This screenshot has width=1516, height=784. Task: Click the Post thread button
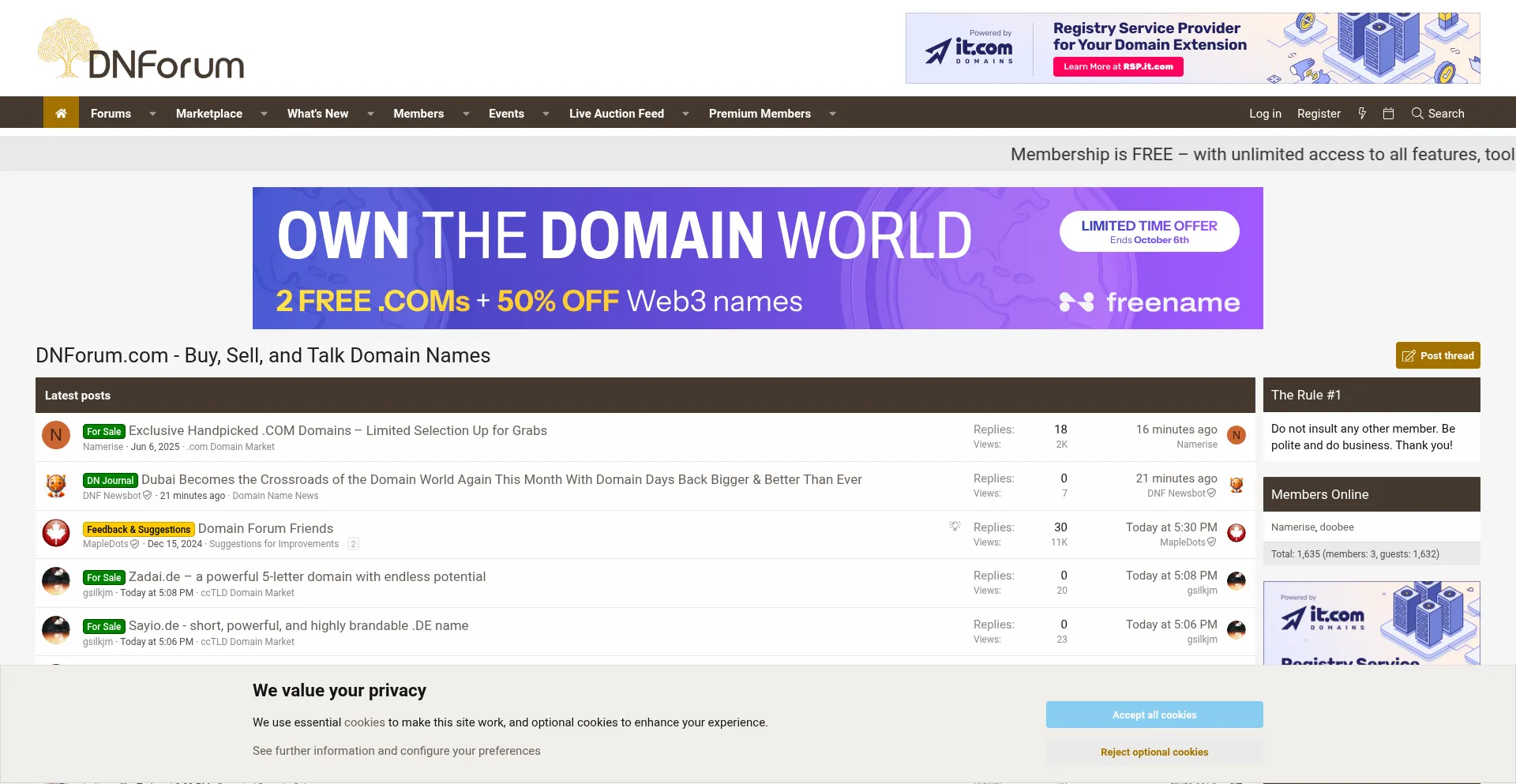tap(1437, 355)
